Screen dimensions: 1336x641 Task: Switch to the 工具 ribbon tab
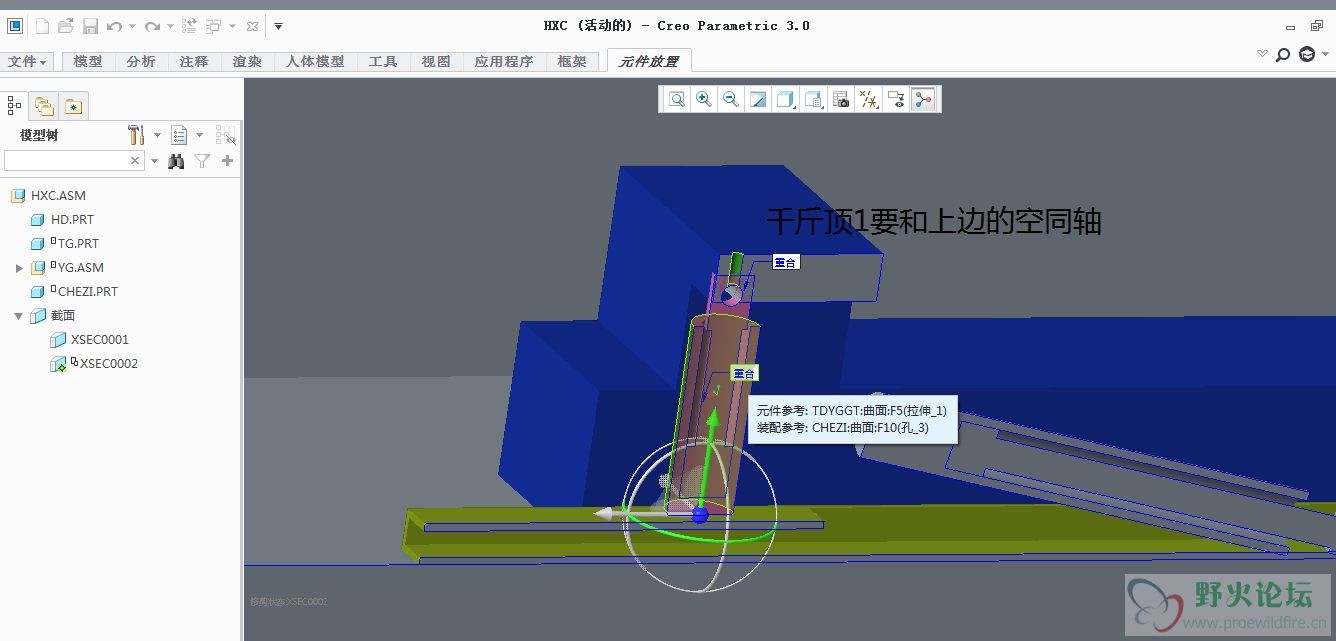pos(383,61)
